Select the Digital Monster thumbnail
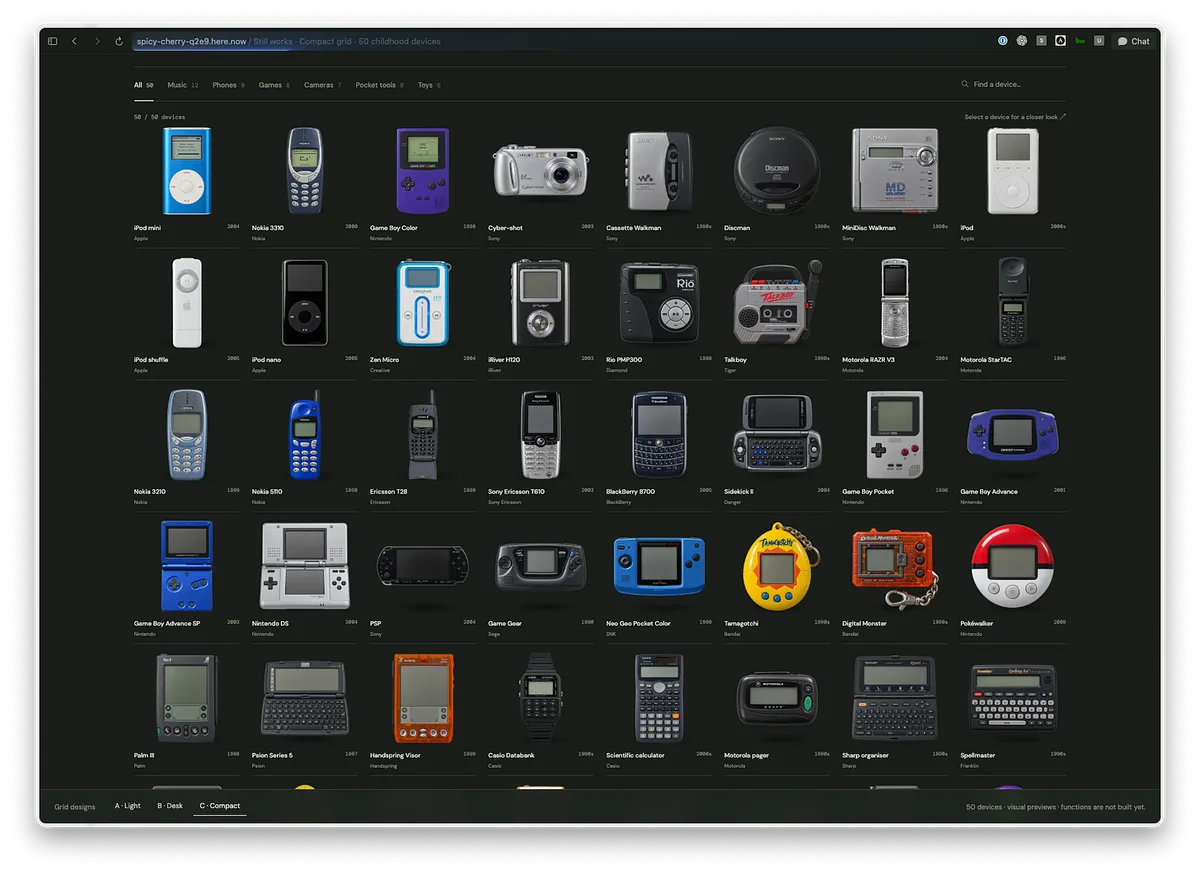1200x874 pixels. coord(896,566)
